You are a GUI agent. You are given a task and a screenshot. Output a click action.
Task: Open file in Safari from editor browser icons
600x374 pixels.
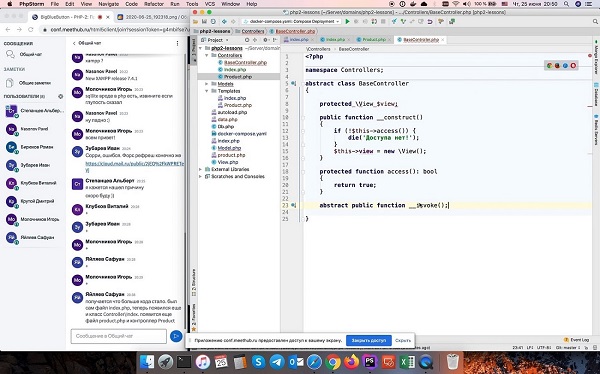[x=565, y=65]
